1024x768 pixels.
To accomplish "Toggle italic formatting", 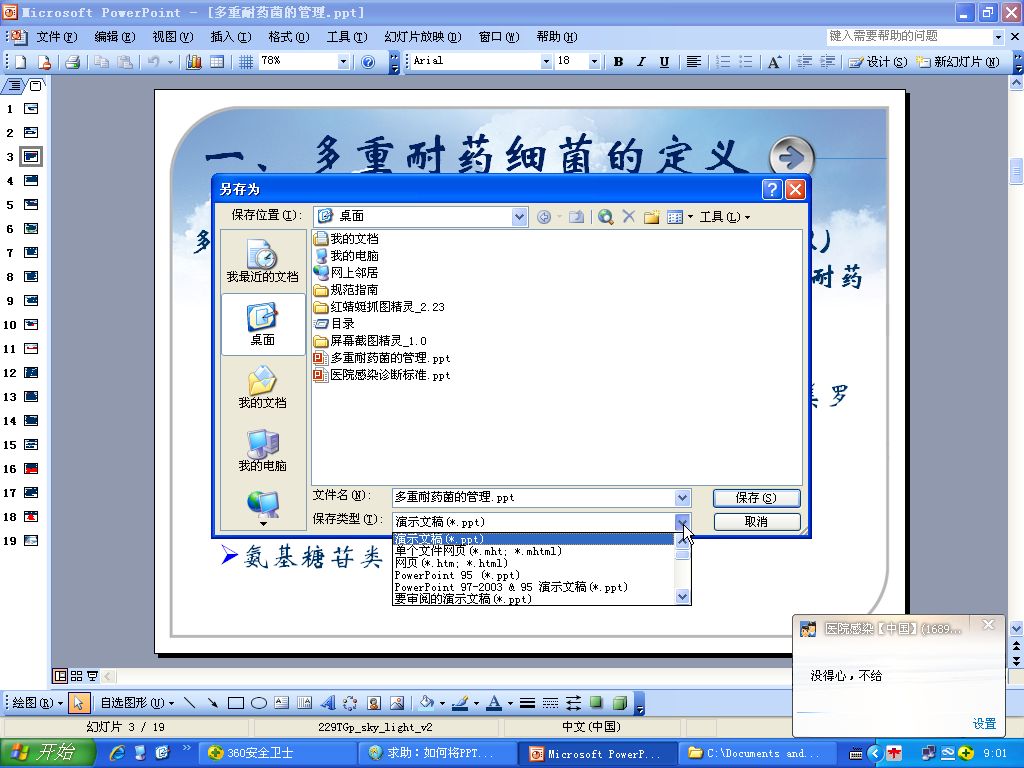I will pos(640,61).
